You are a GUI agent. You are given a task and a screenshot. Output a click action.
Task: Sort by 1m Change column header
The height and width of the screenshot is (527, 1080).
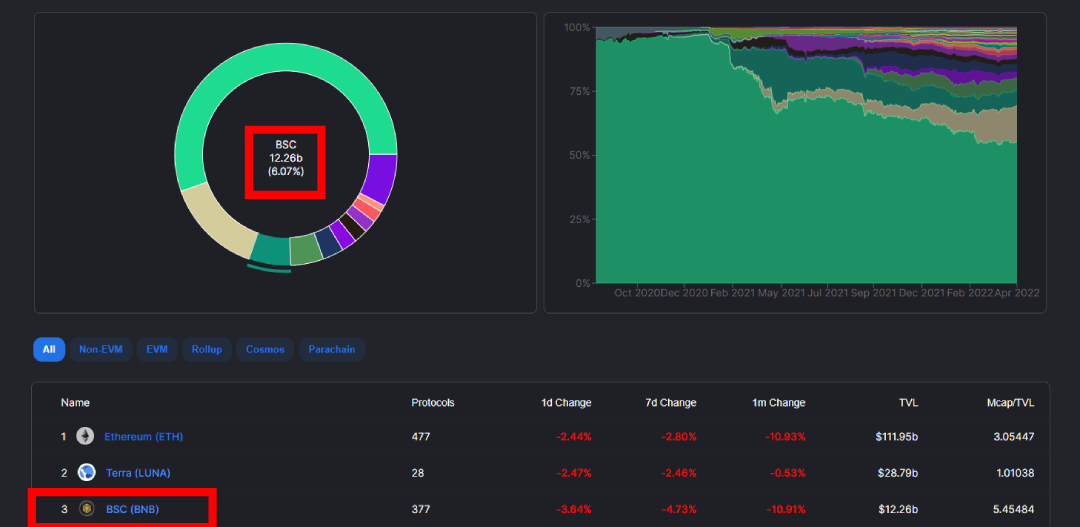pyautogui.click(x=778, y=402)
